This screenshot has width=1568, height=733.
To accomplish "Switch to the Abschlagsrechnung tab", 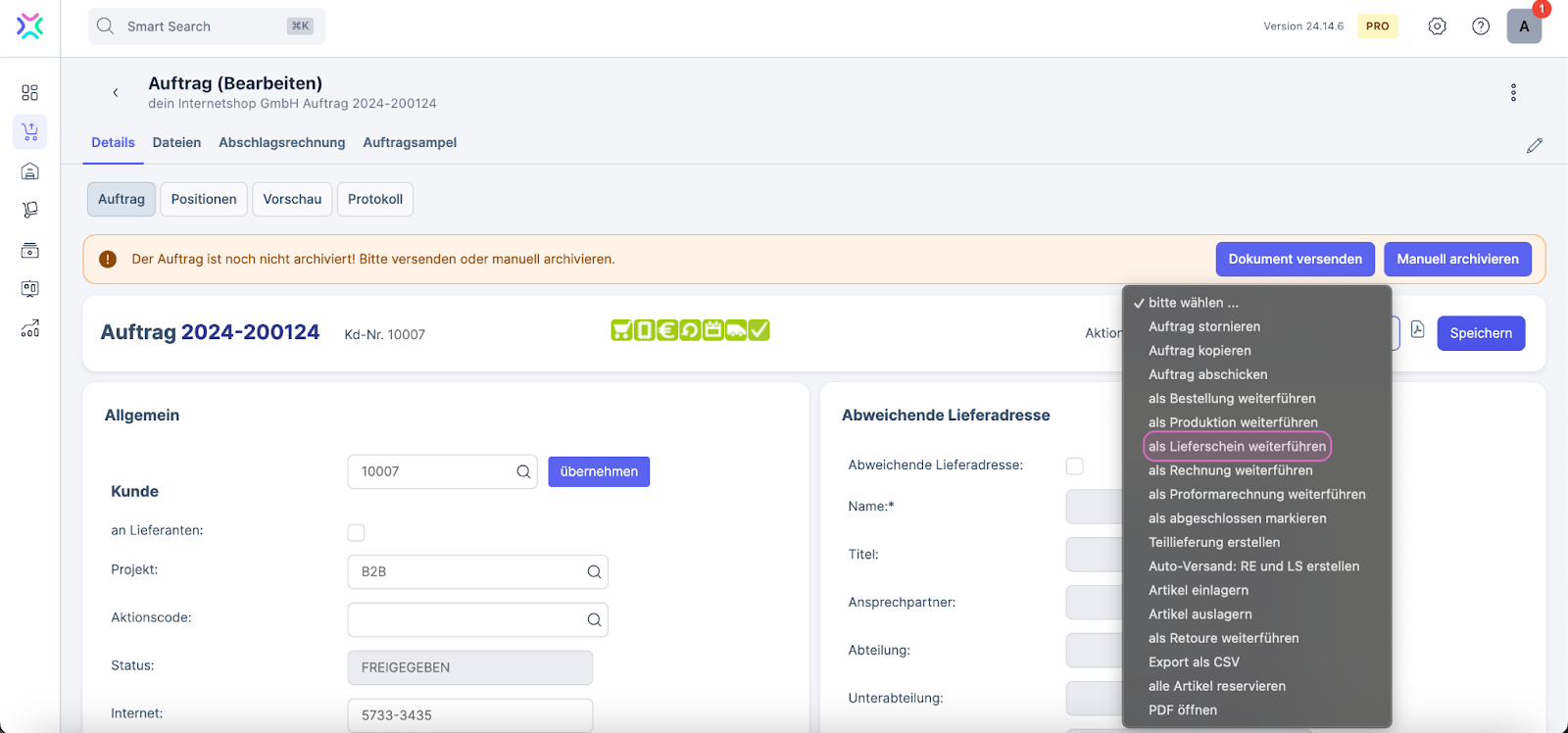I will [281, 143].
